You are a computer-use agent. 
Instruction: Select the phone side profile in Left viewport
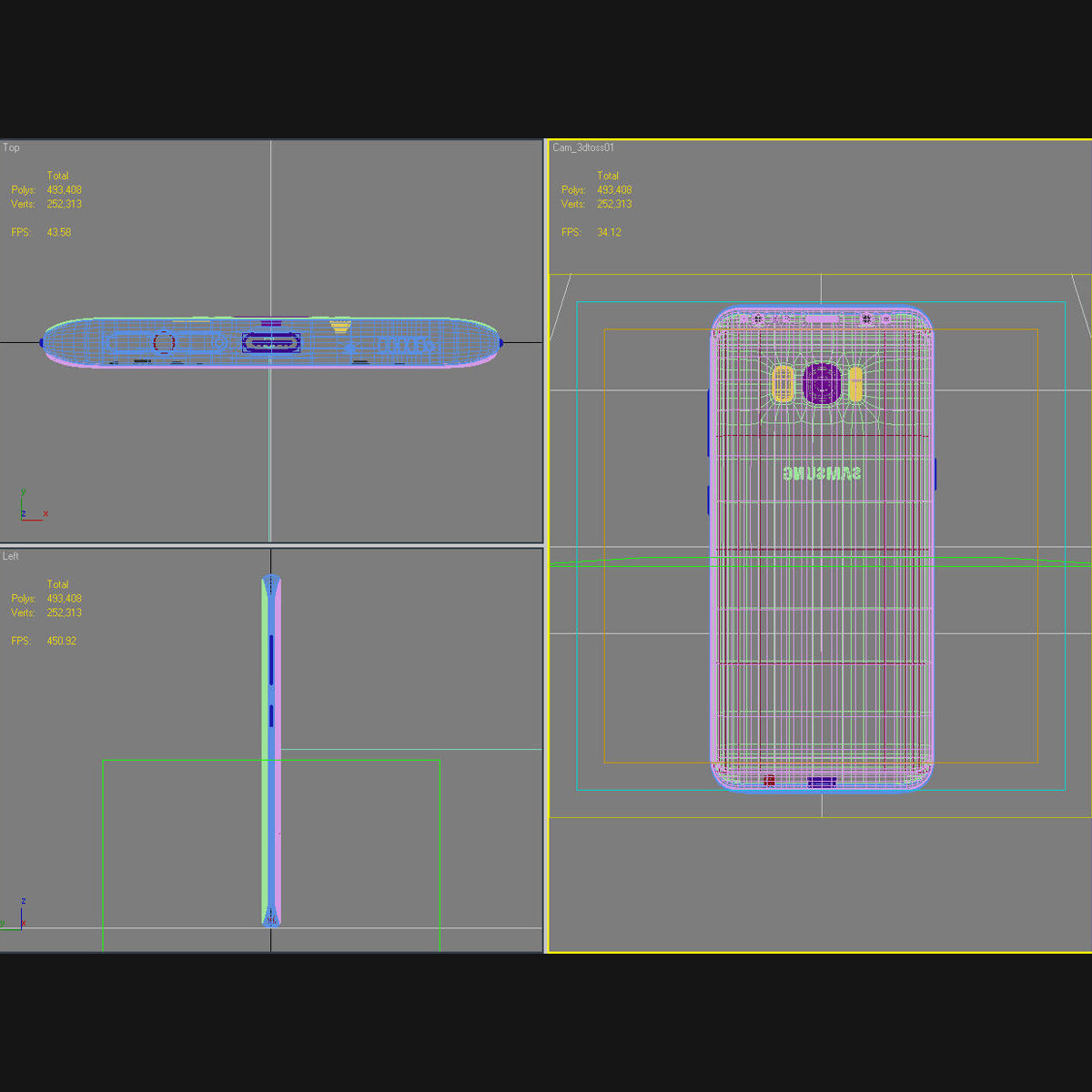271,751
